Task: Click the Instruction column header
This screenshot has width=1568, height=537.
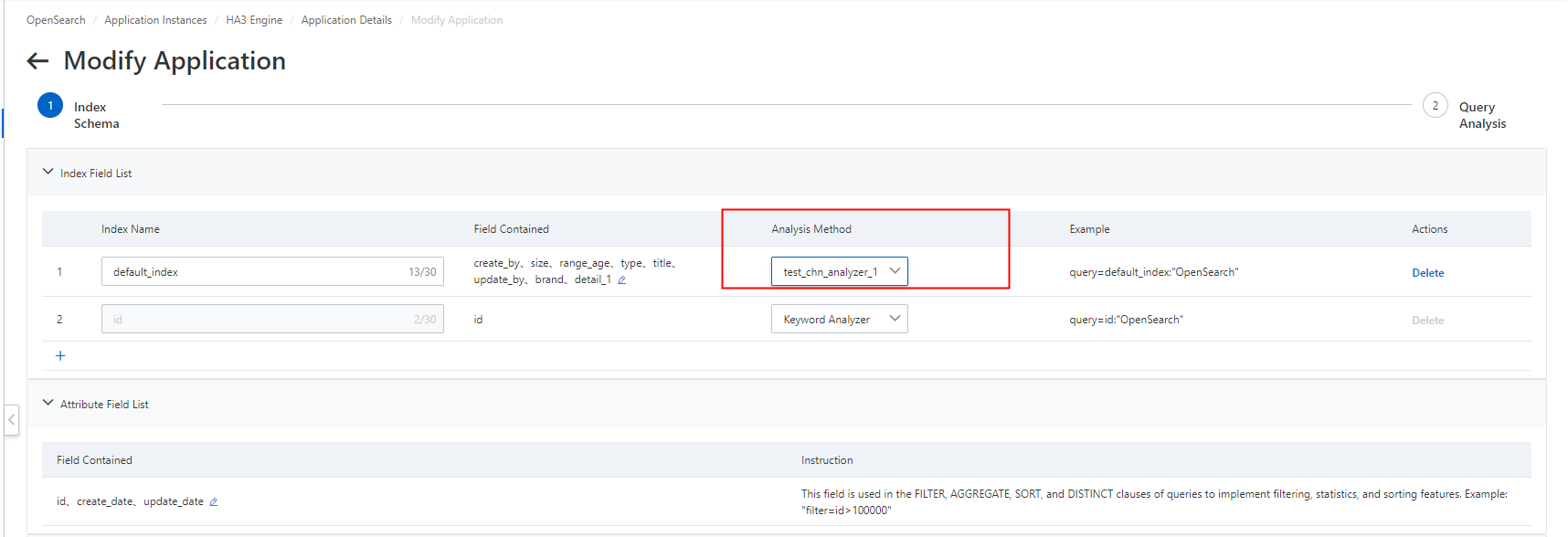Action: [827, 460]
